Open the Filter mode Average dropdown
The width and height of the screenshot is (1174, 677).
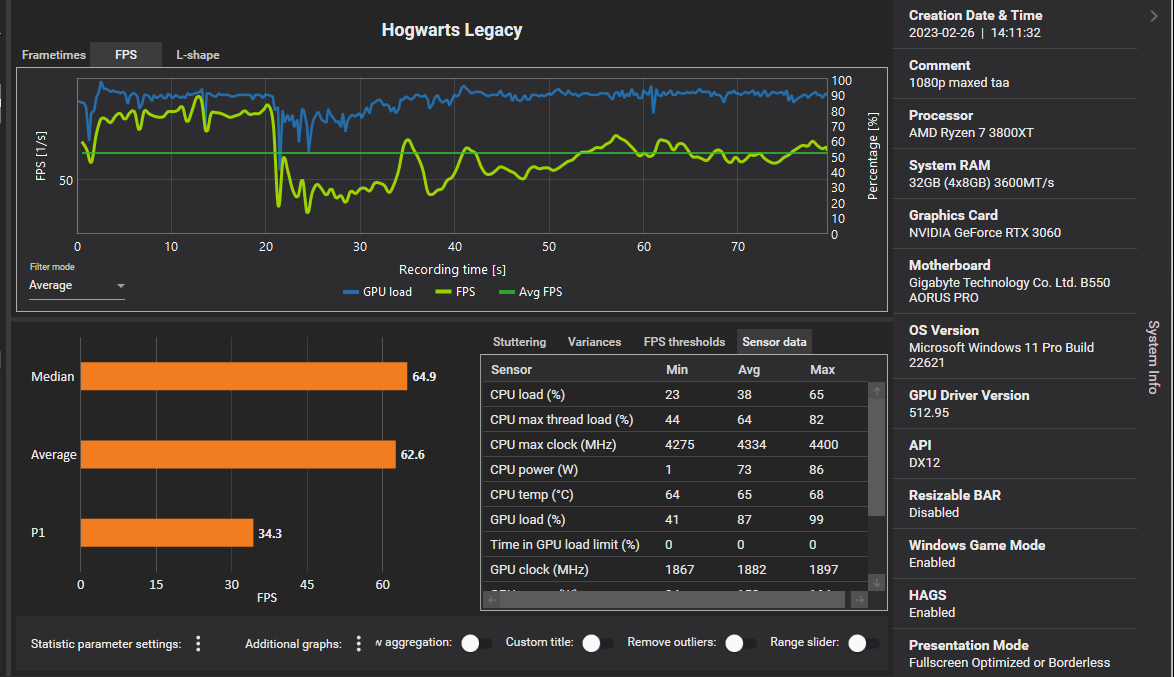[76, 285]
